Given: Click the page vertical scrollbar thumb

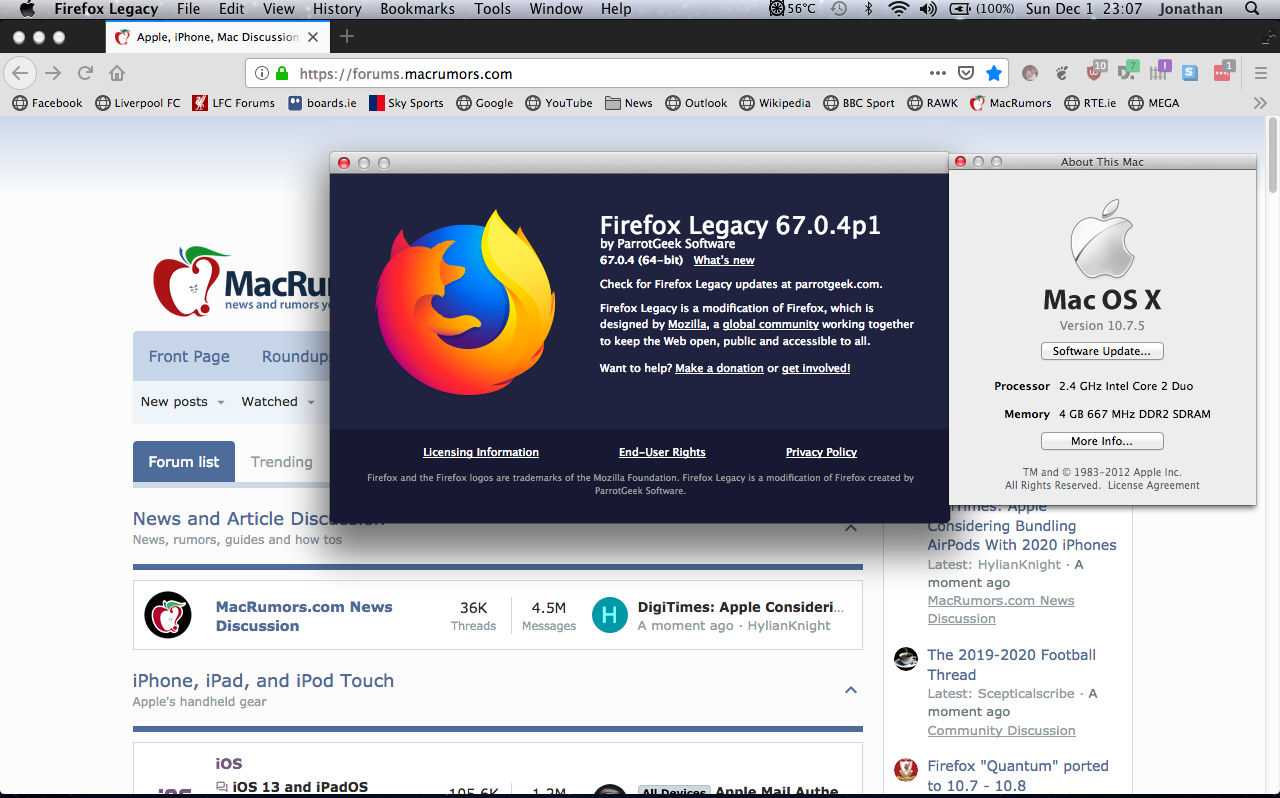Looking at the screenshot, I should pyautogui.click(x=1273, y=155).
